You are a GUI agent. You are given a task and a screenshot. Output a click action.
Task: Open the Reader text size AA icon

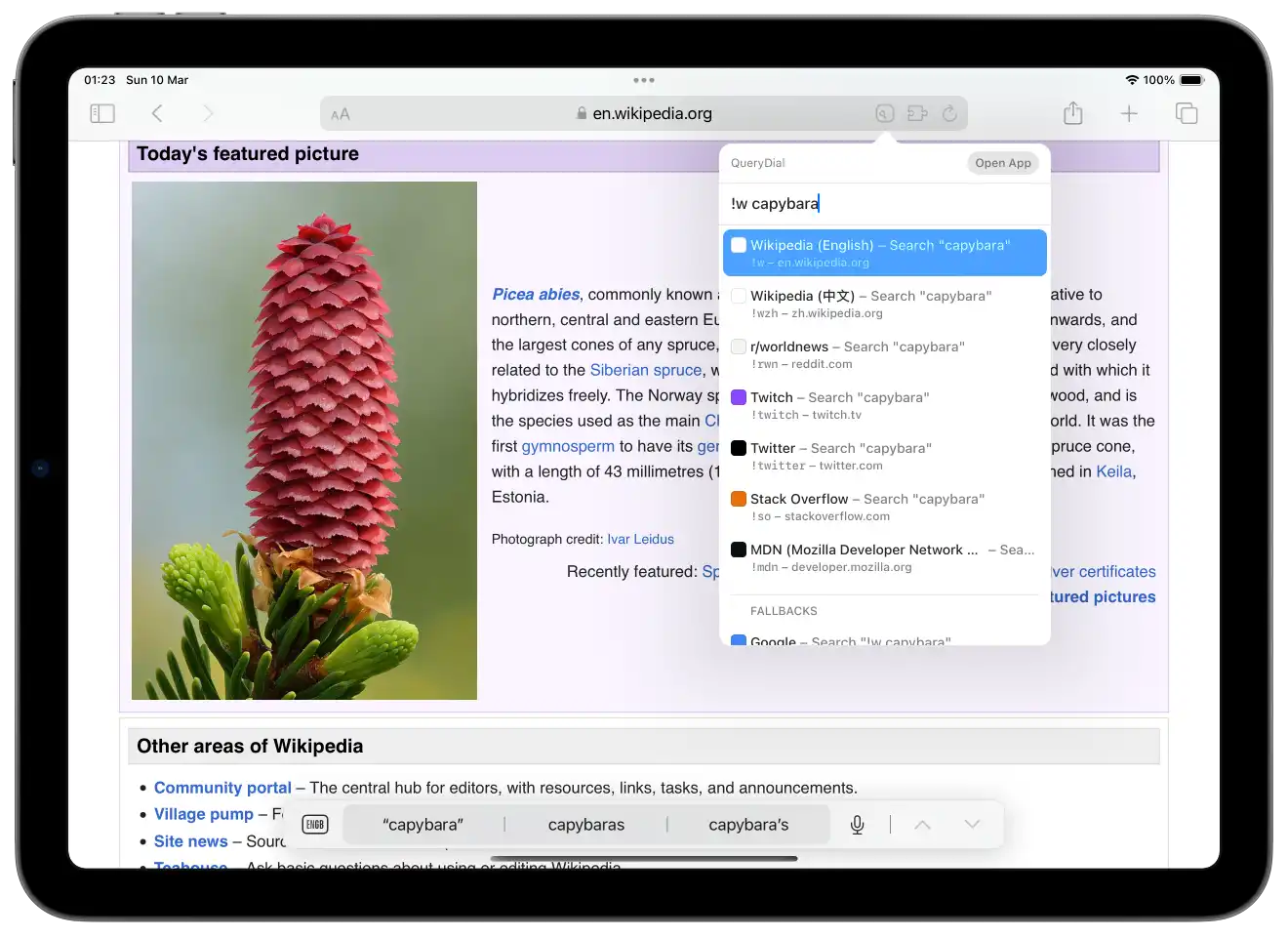340,114
